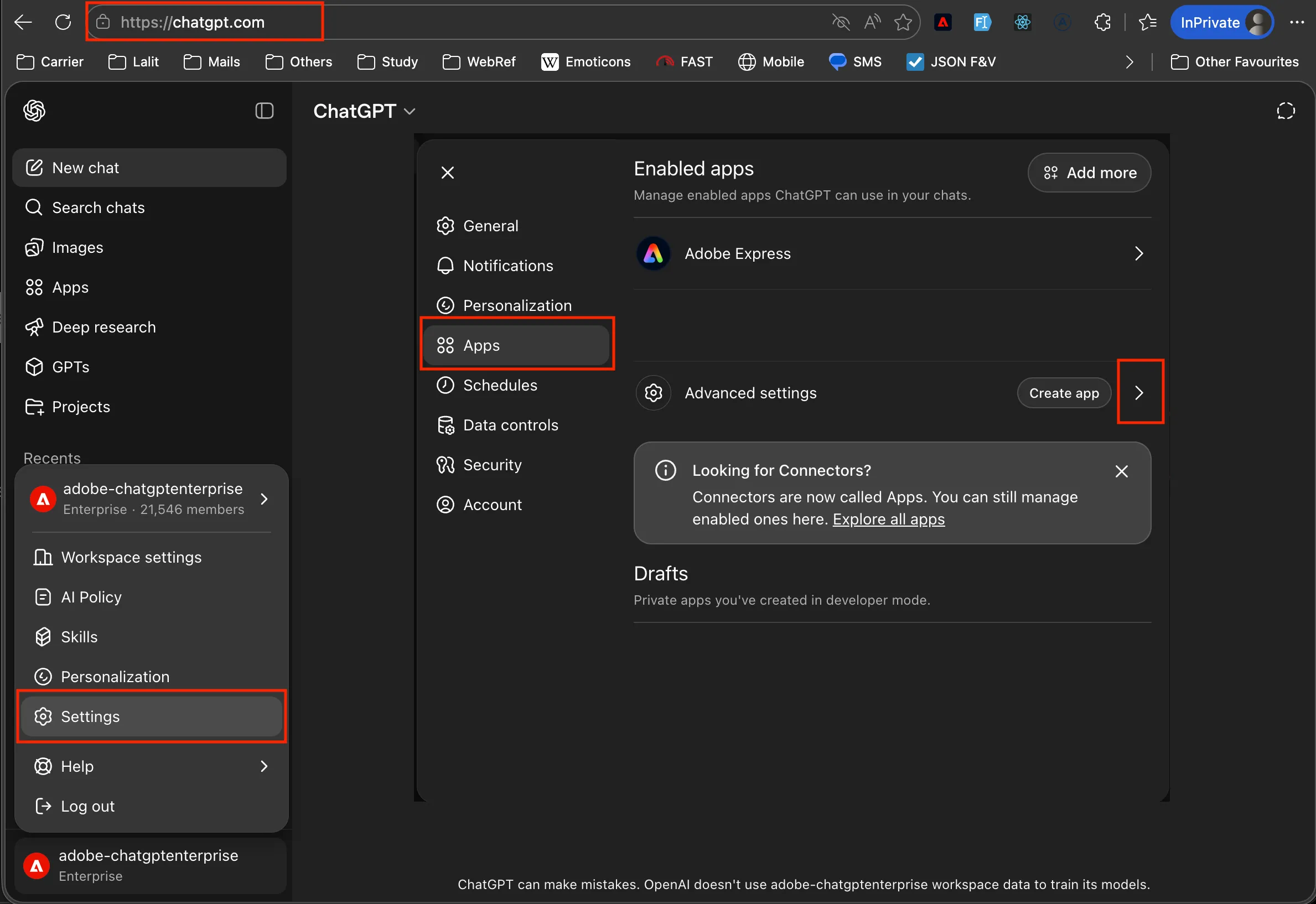Open Workspace settings menu item
Image resolution: width=1316 pixels, height=904 pixels.
point(151,557)
